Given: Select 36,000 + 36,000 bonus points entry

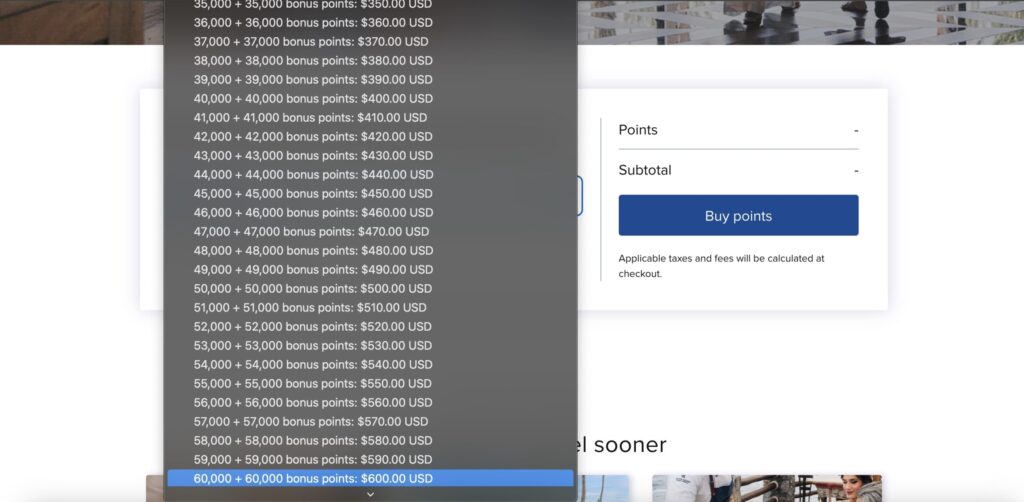Looking at the screenshot, I should 370,23.
